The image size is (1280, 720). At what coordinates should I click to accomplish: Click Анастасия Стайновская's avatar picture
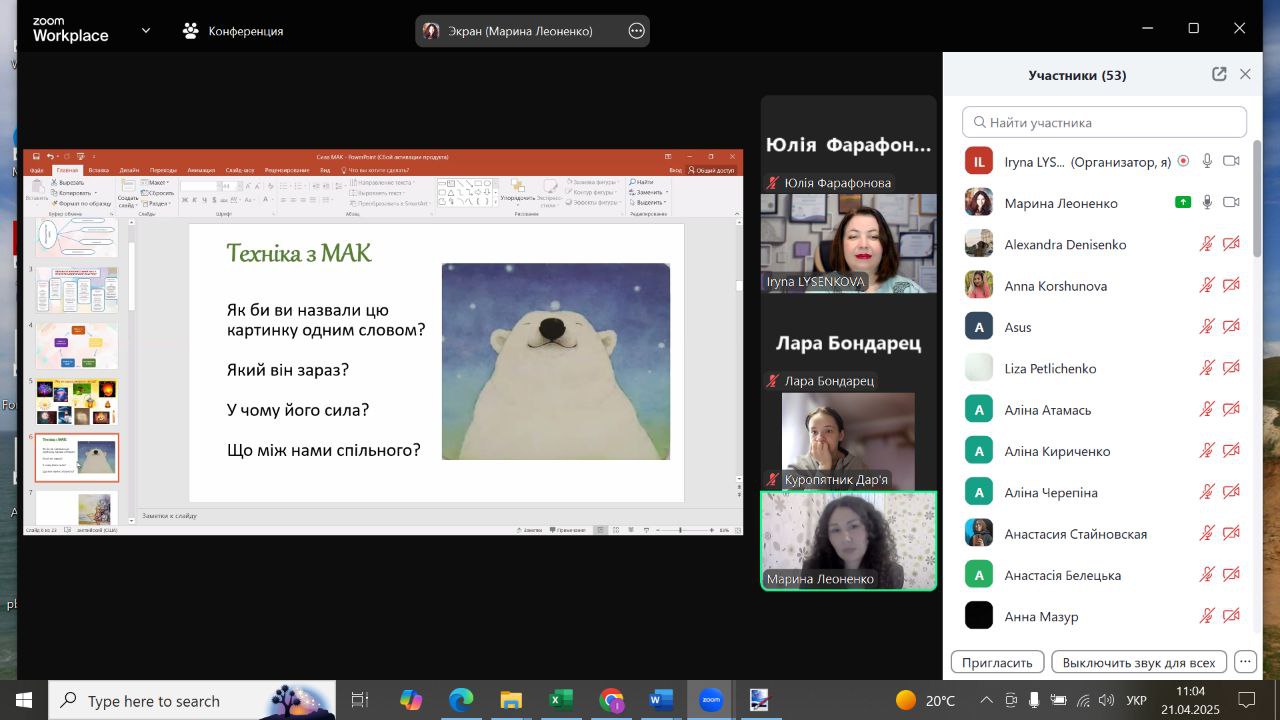coord(979,533)
